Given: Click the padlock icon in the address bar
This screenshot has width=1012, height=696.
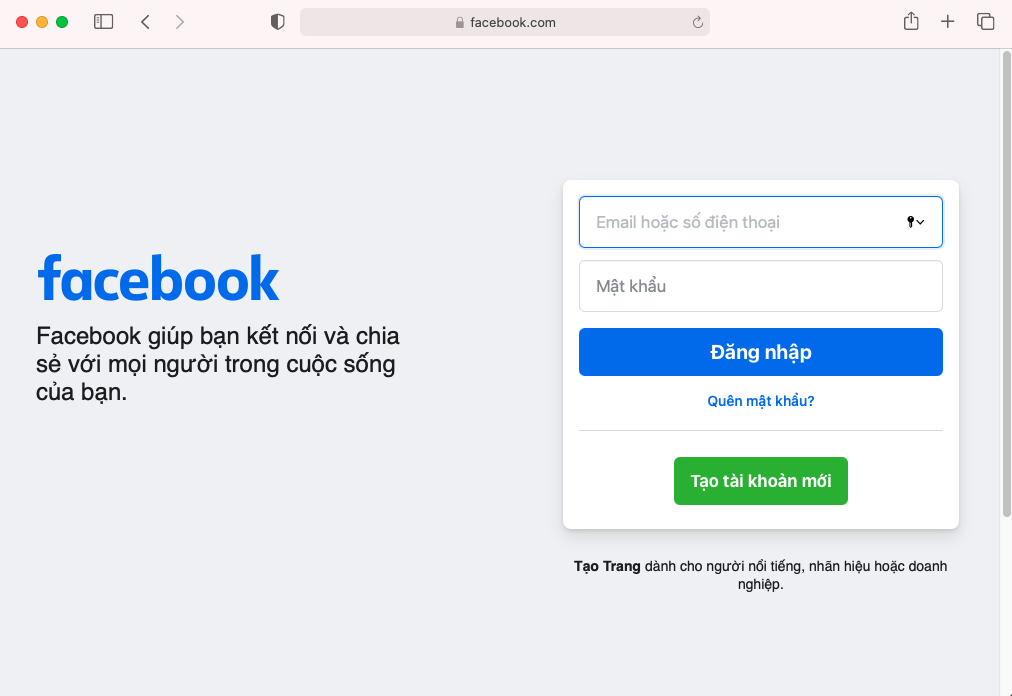Looking at the screenshot, I should [460, 23].
